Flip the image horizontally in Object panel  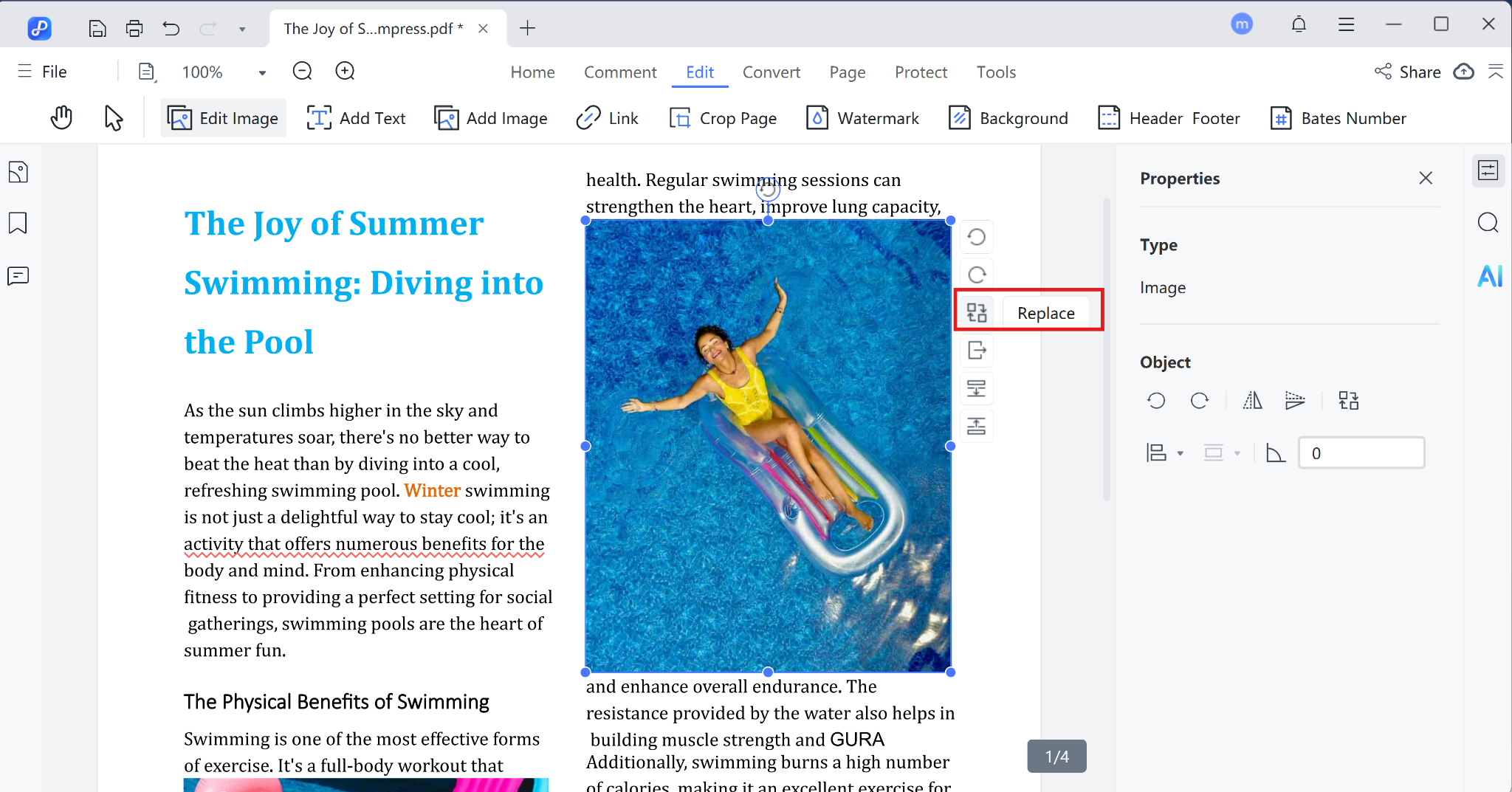[x=1251, y=400]
